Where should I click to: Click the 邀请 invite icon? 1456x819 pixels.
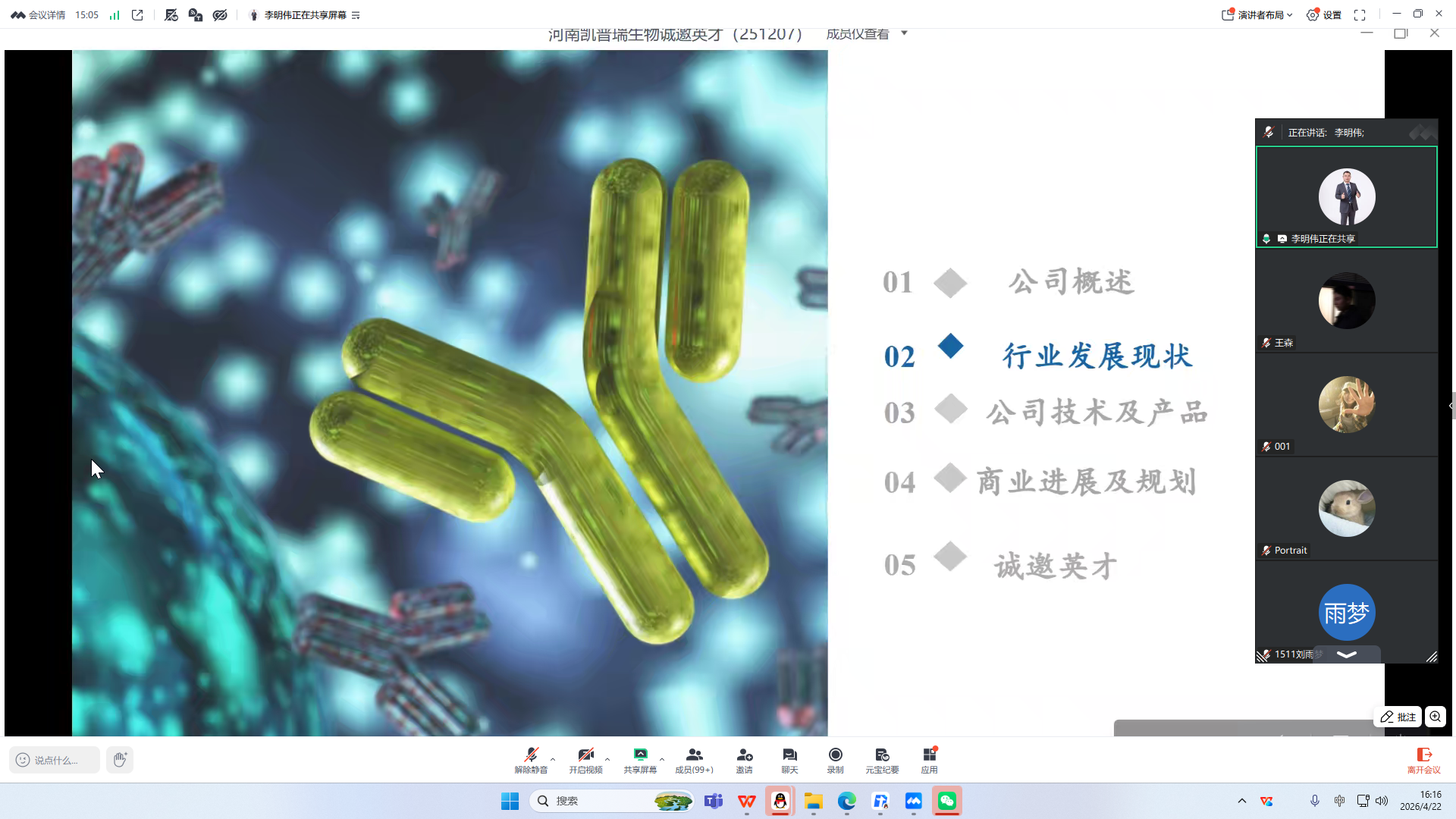click(x=744, y=759)
